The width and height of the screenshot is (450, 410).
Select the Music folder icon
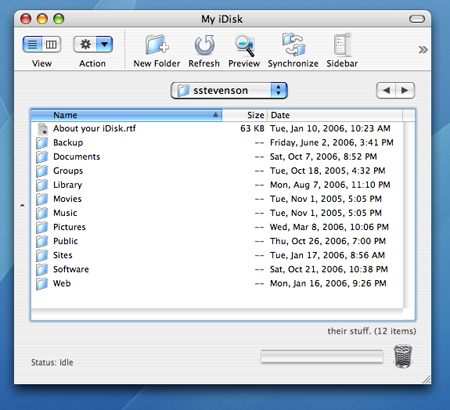click(x=42, y=213)
